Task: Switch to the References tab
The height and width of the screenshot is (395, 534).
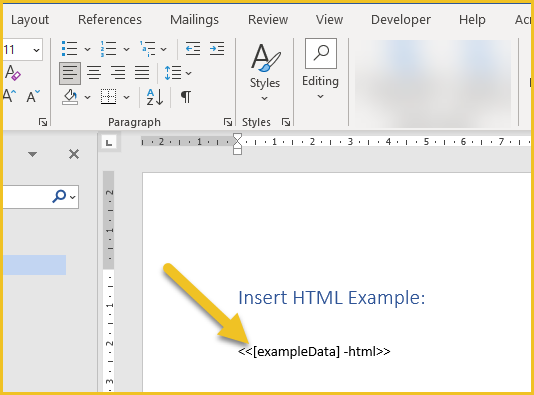Action: [110, 20]
